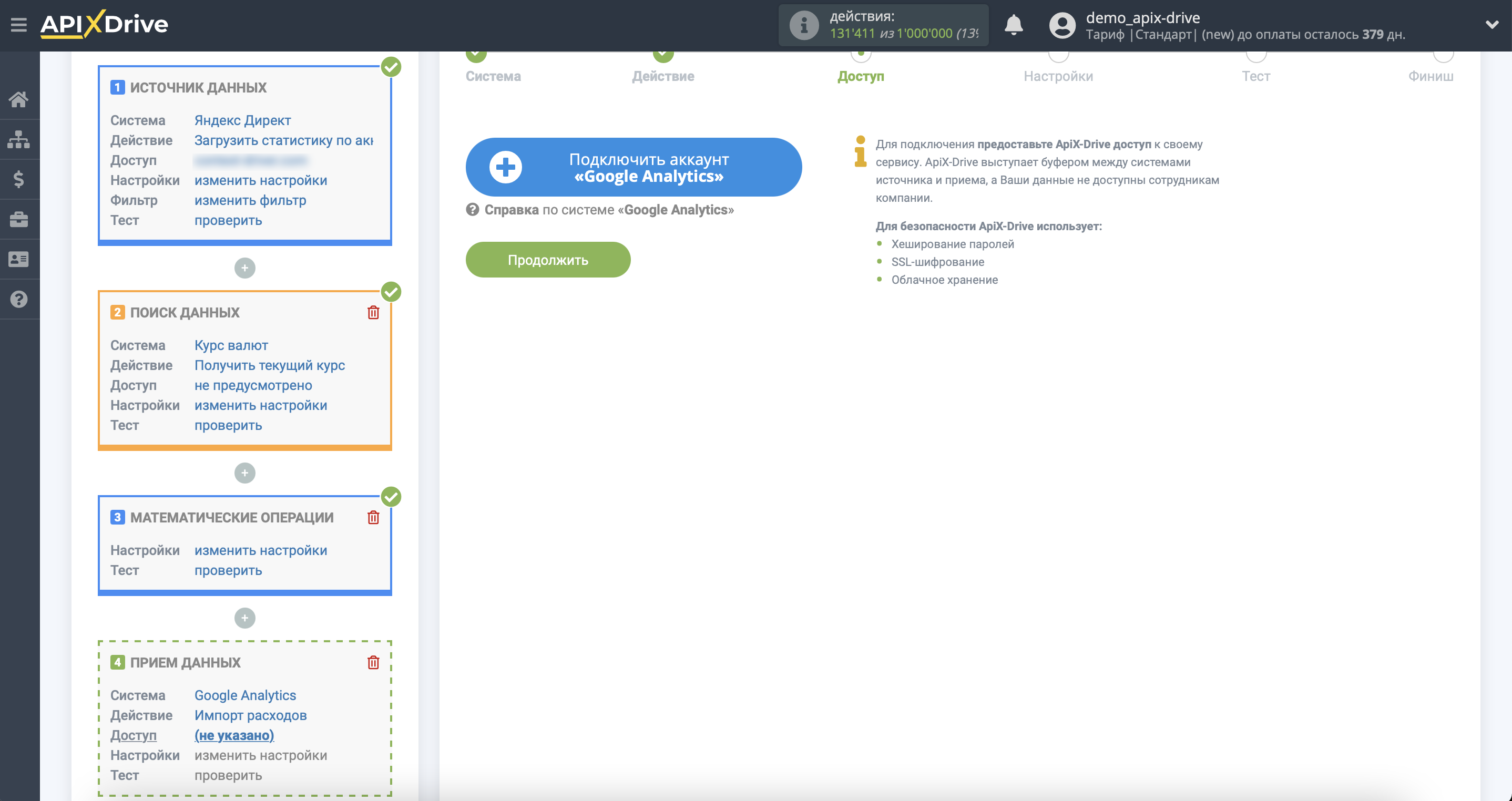Open the help question mark sidebar icon

tap(19, 299)
